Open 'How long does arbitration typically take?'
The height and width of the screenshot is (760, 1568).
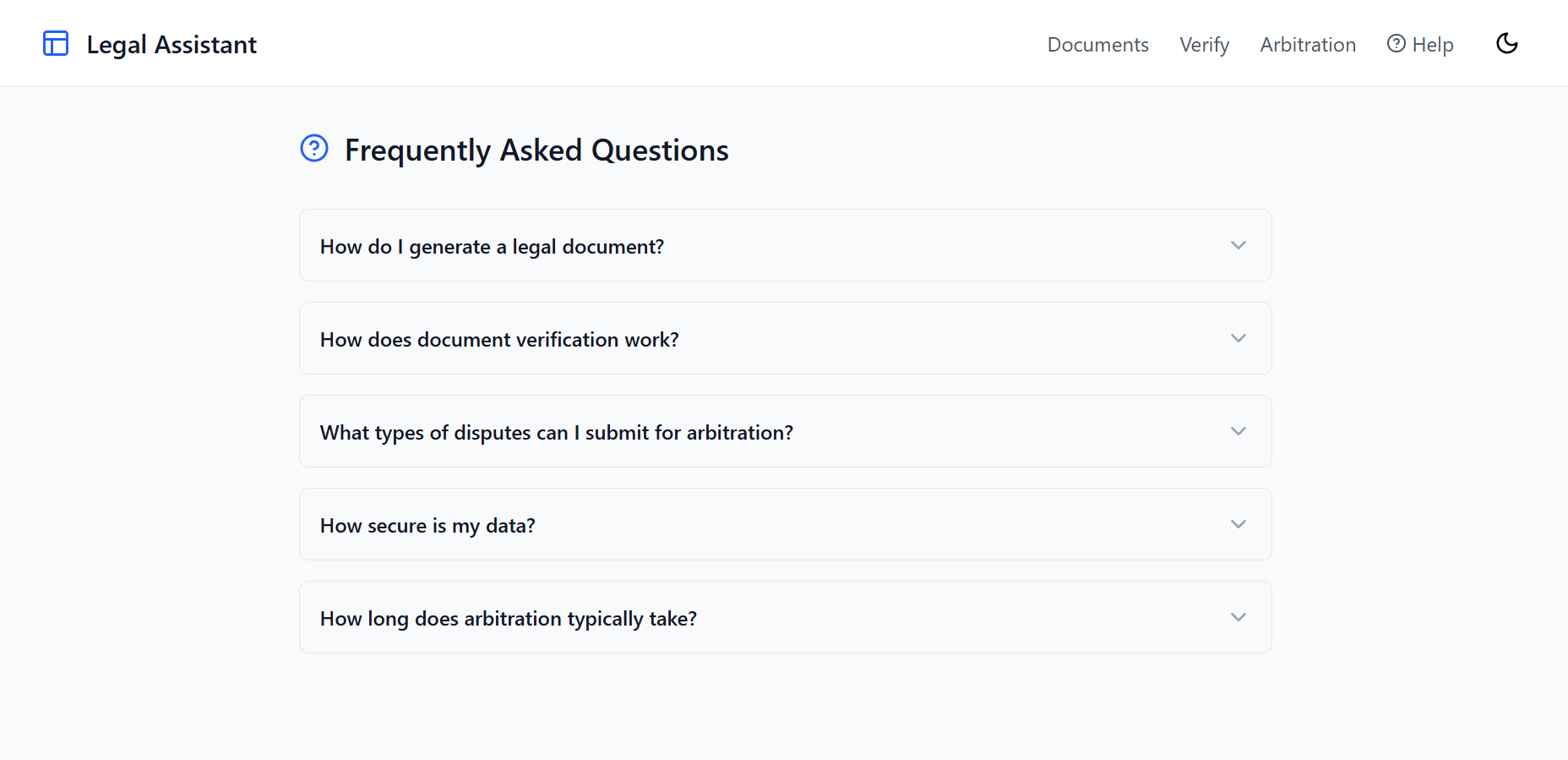(508, 619)
